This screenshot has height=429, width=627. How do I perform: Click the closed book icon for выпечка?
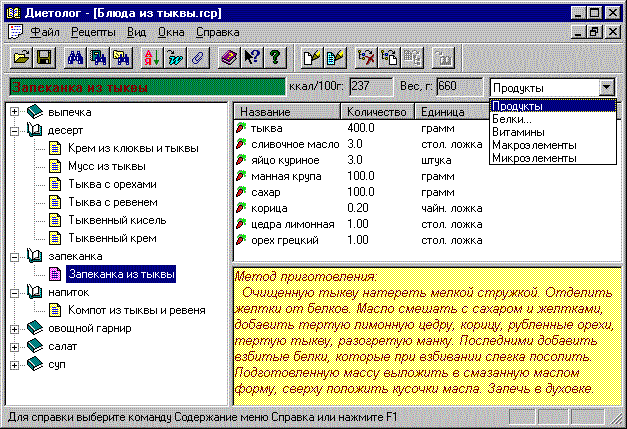pos(35,112)
